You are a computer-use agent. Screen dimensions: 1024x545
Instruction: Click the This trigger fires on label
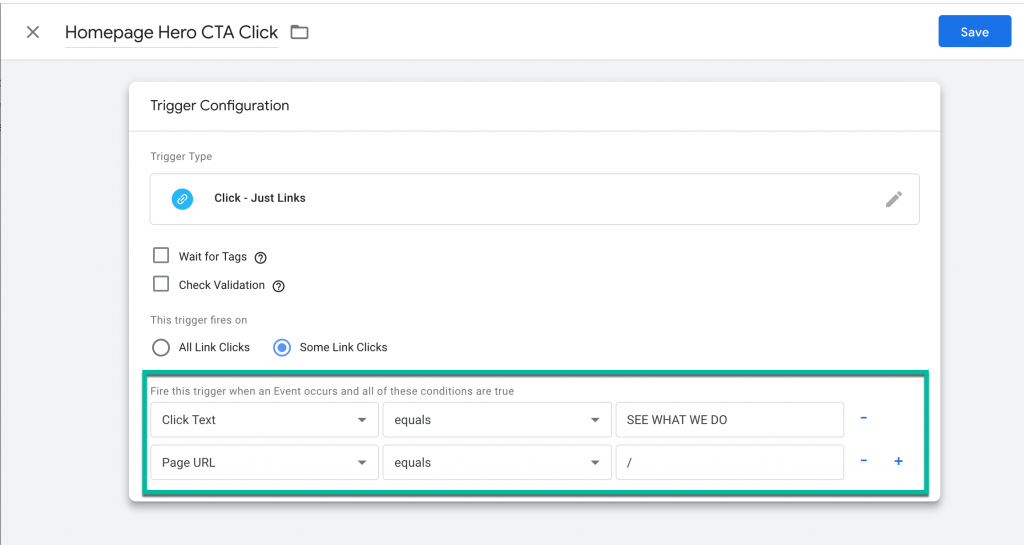pyautogui.click(x=199, y=320)
